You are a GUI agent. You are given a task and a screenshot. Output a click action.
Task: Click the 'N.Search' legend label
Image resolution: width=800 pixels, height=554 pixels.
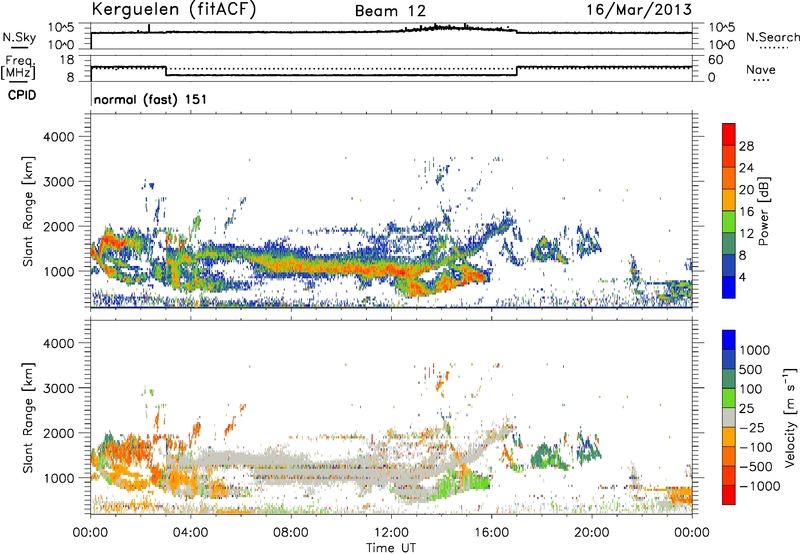(772, 37)
